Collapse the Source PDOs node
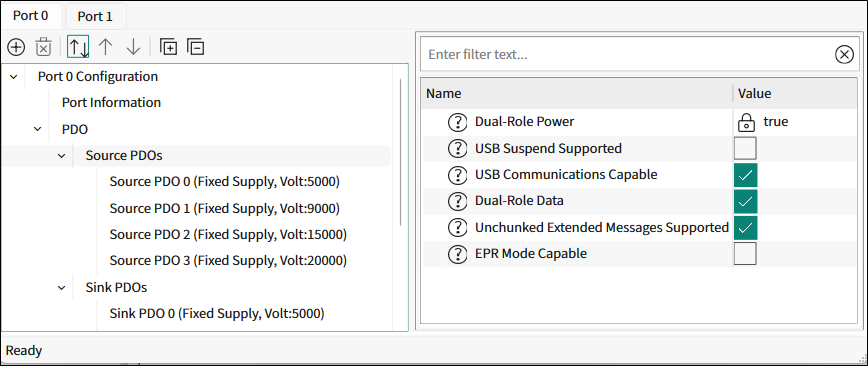This screenshot has width=868, height=366. coord(61,156)
